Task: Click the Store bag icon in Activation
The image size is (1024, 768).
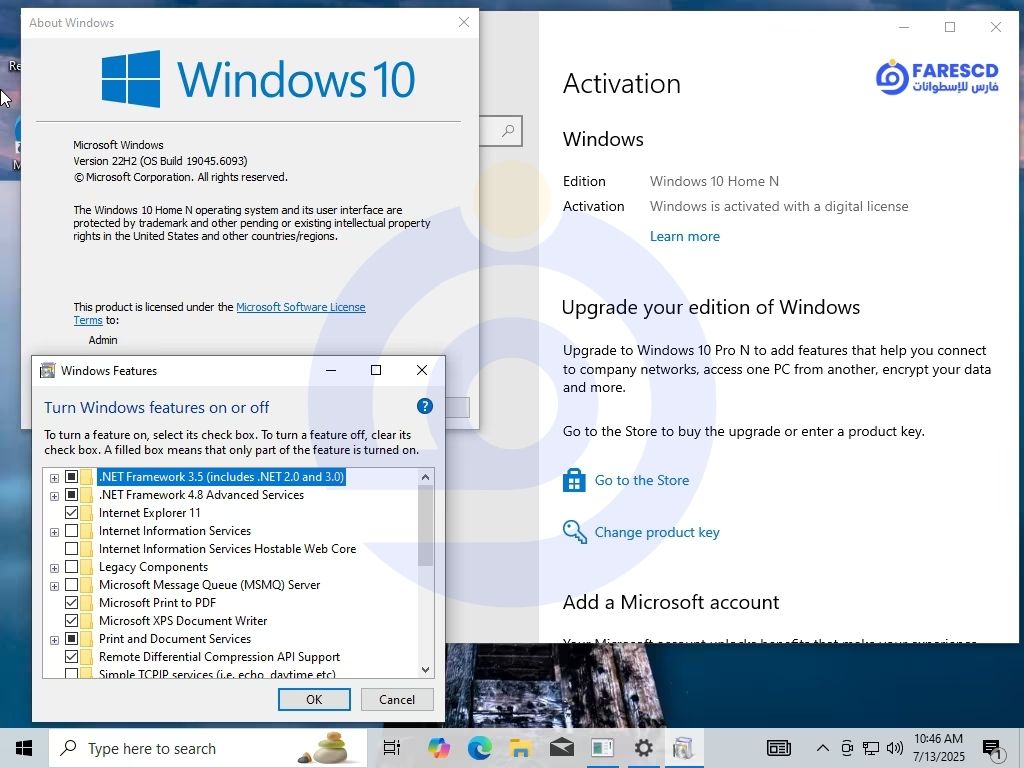Action: click(x=574, y=481)
